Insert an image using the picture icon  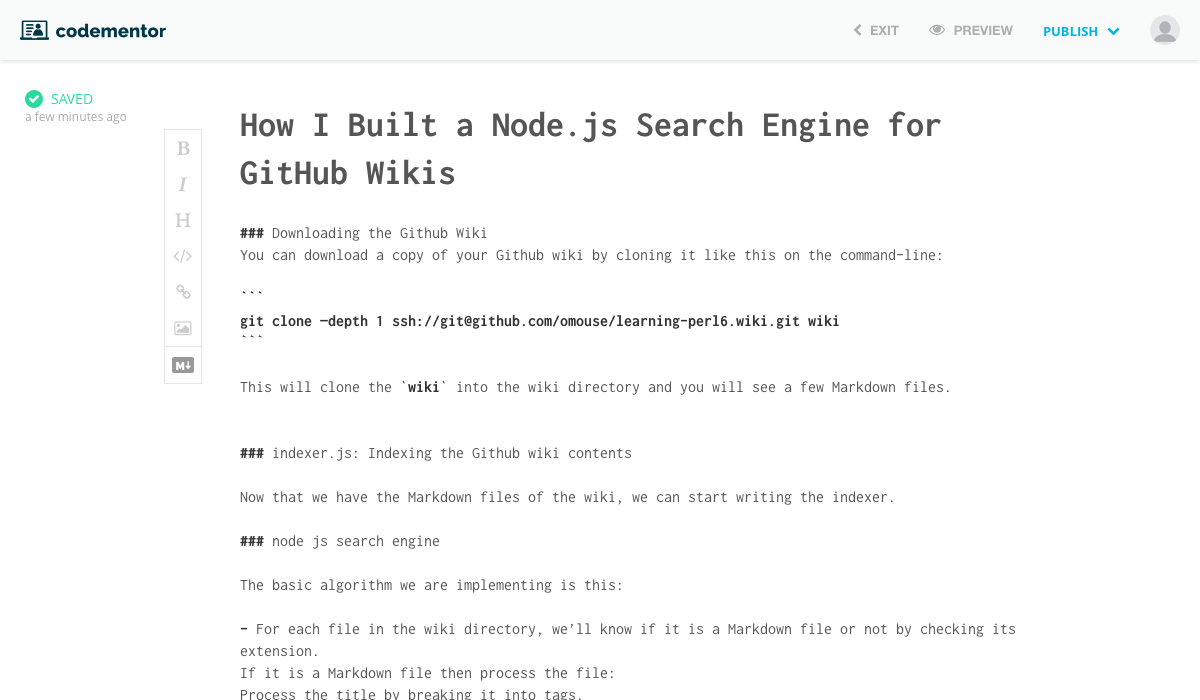click(183, 328)
